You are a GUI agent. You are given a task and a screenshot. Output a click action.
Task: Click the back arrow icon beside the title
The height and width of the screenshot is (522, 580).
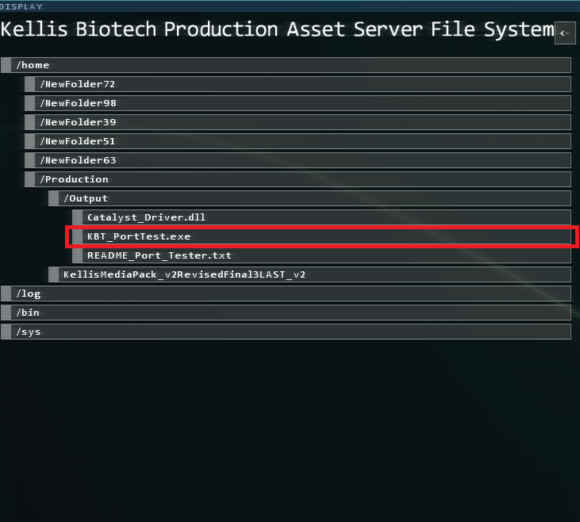pyautogui.click(x=564, y=33)
